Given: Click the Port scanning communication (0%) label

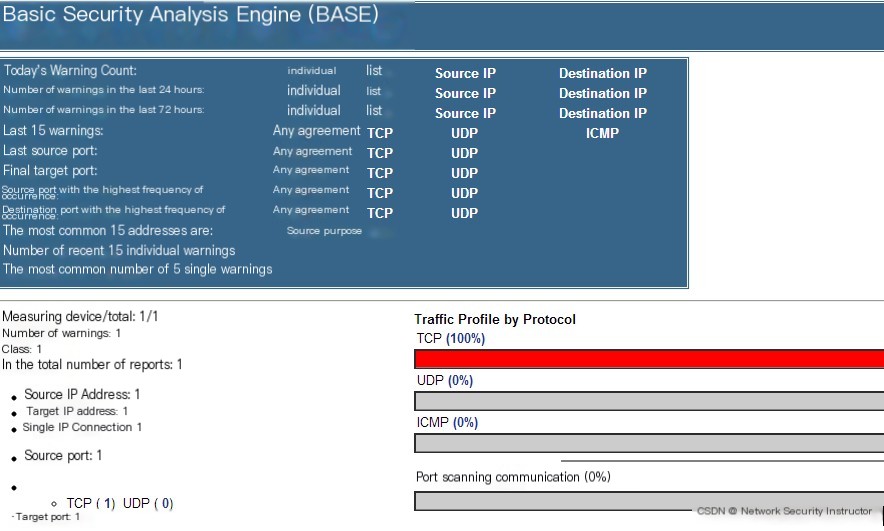Looking at the screenshot, I should 513,477.
